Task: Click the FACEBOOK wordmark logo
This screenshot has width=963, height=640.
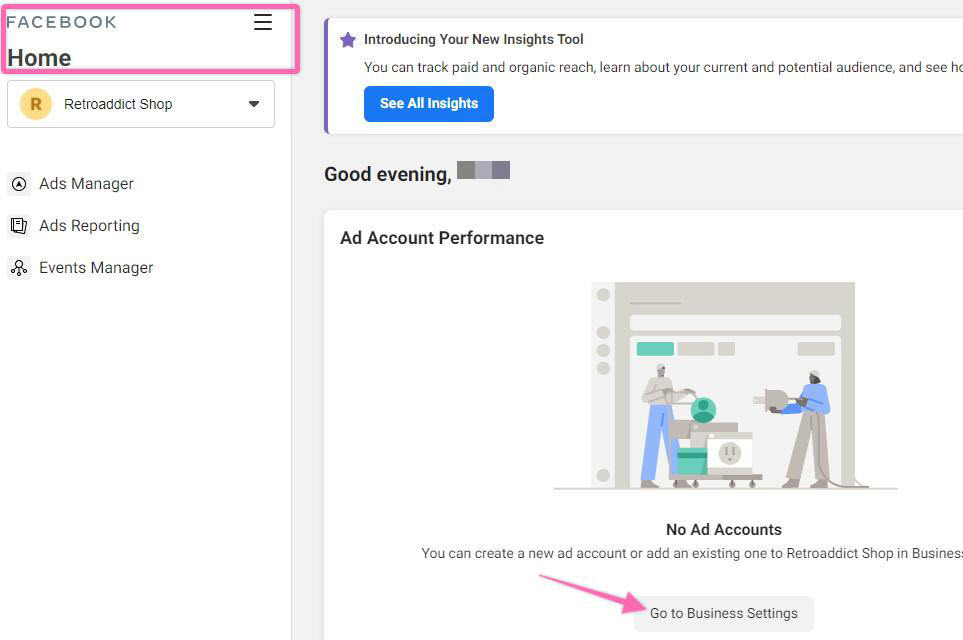Action: point(62,22)
